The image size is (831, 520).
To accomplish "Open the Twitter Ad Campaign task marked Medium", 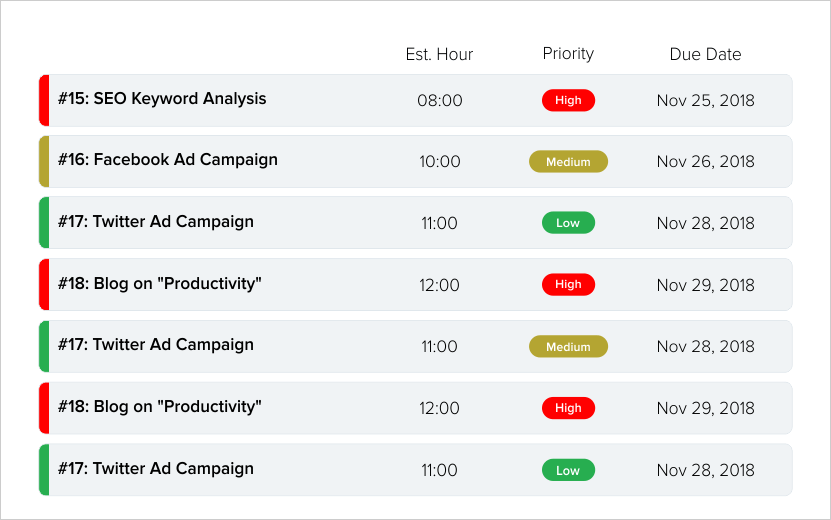I will [156, 345].
